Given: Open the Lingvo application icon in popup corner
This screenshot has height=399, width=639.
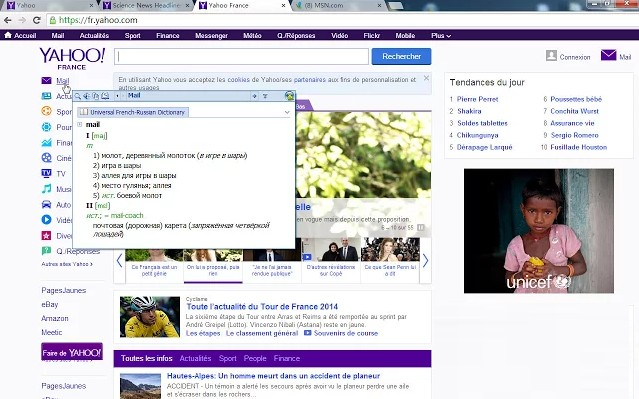Looking at the screenshot, I should [289, 96].
